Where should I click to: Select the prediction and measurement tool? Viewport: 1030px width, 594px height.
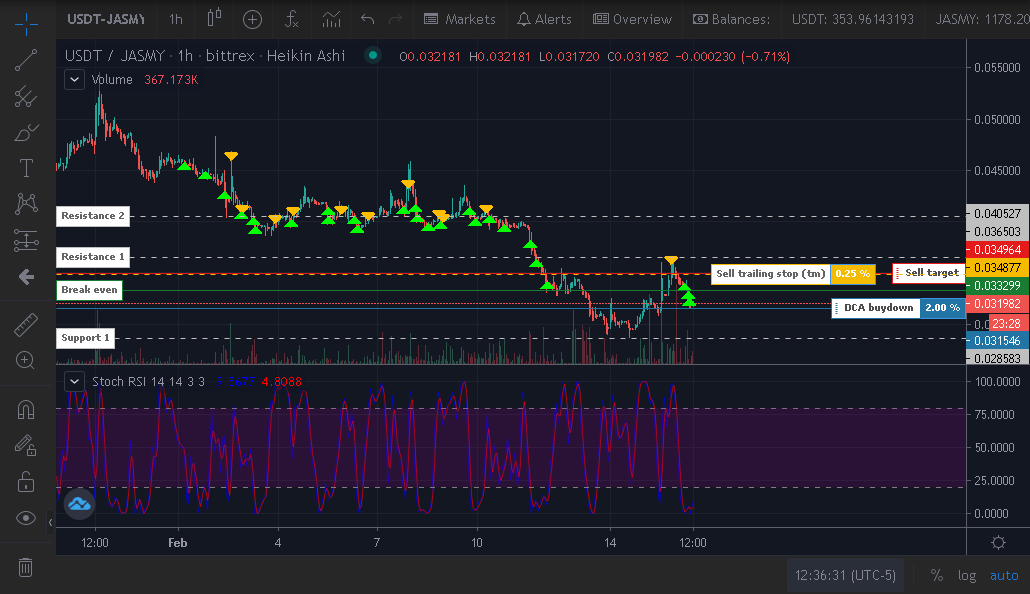[x=26, y=240]
